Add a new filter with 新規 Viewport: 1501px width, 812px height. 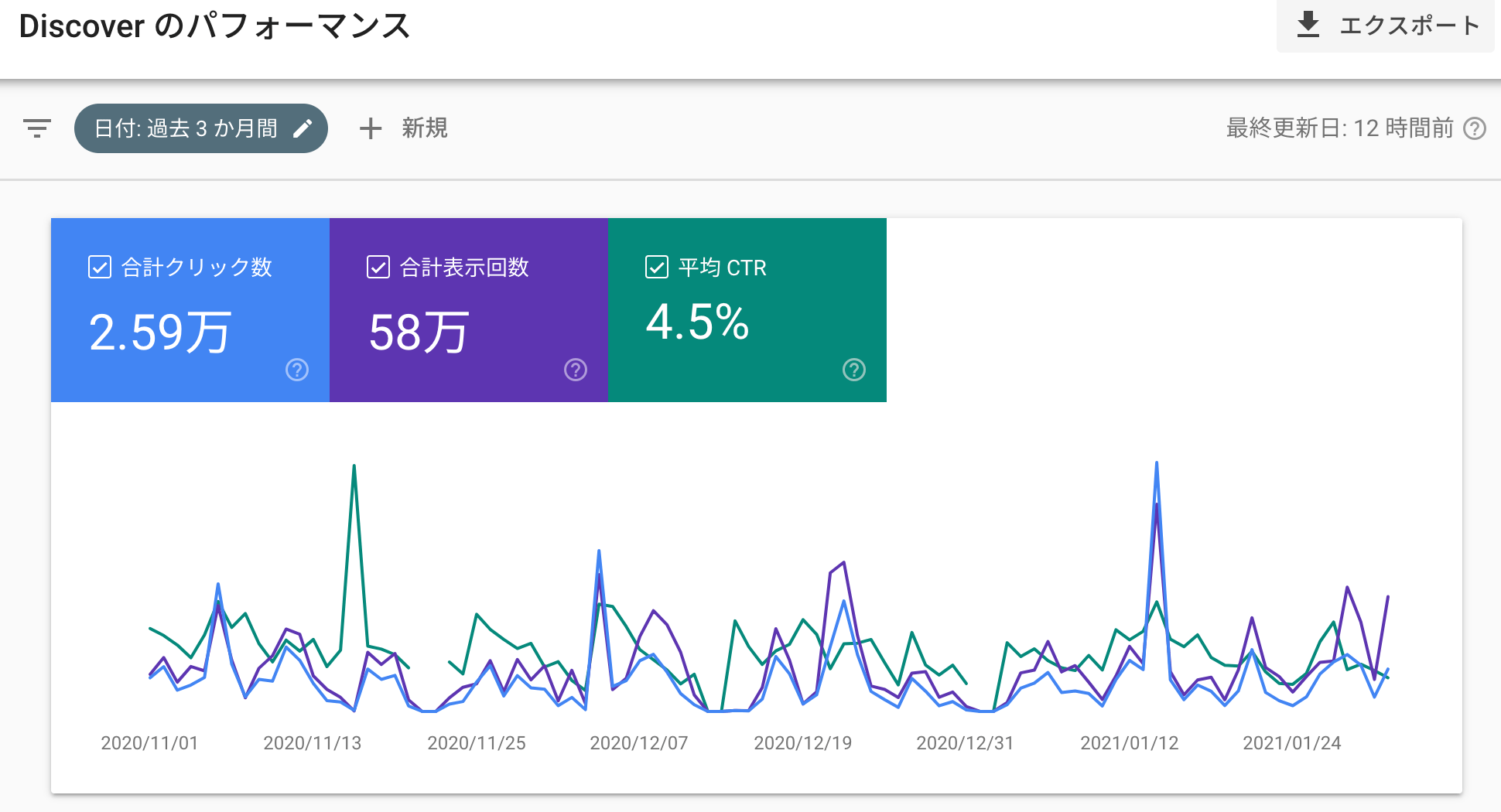425,128
